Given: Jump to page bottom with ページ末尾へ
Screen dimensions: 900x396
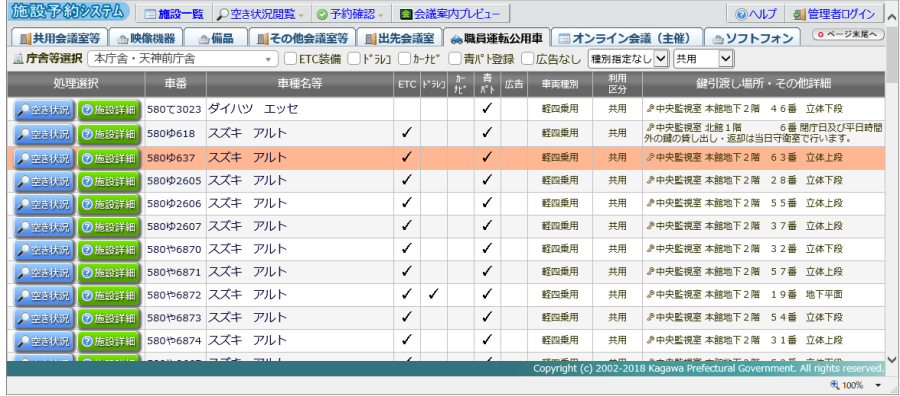Looking at the screenshot, I should point(848,34).
